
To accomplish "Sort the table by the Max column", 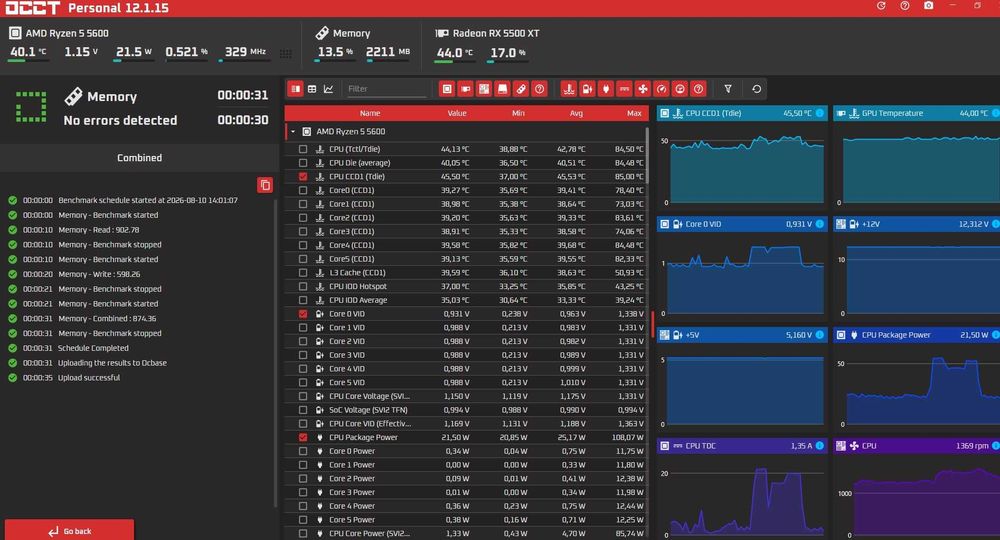I will click(x=634, y=113).
